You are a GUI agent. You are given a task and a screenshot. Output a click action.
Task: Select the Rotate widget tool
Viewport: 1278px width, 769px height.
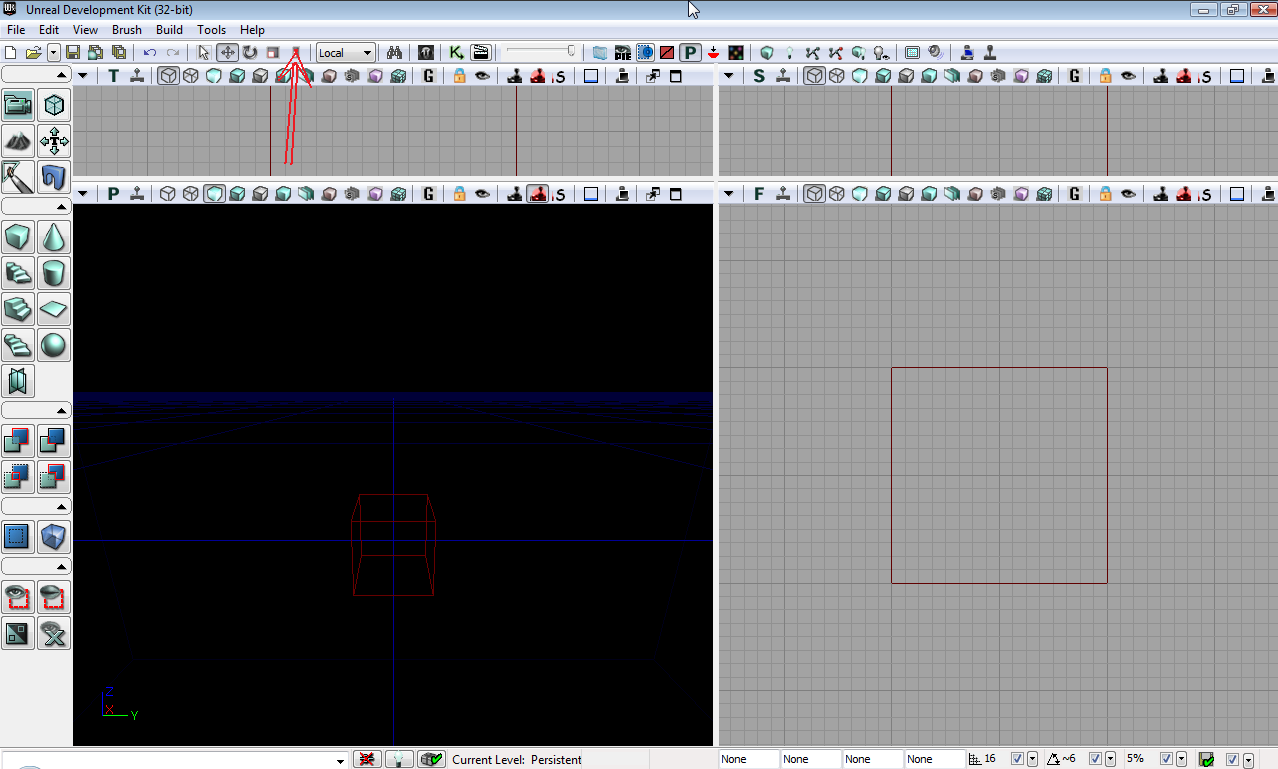click(x=250, y=53)
